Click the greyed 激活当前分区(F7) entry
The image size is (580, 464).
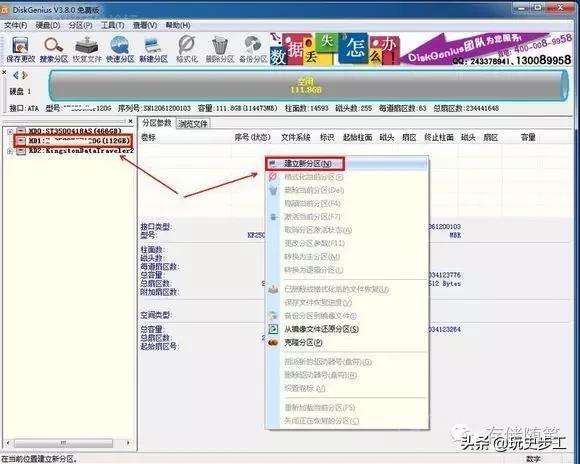347,217
